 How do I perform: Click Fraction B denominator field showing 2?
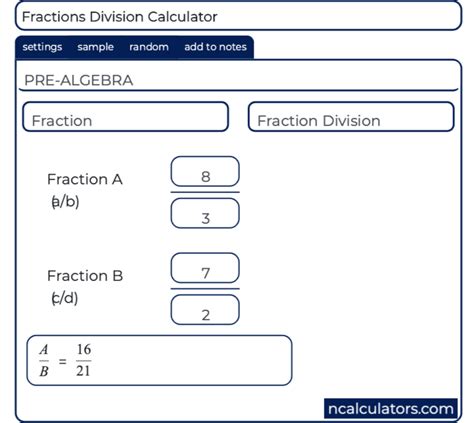click(x=205, y=310)
